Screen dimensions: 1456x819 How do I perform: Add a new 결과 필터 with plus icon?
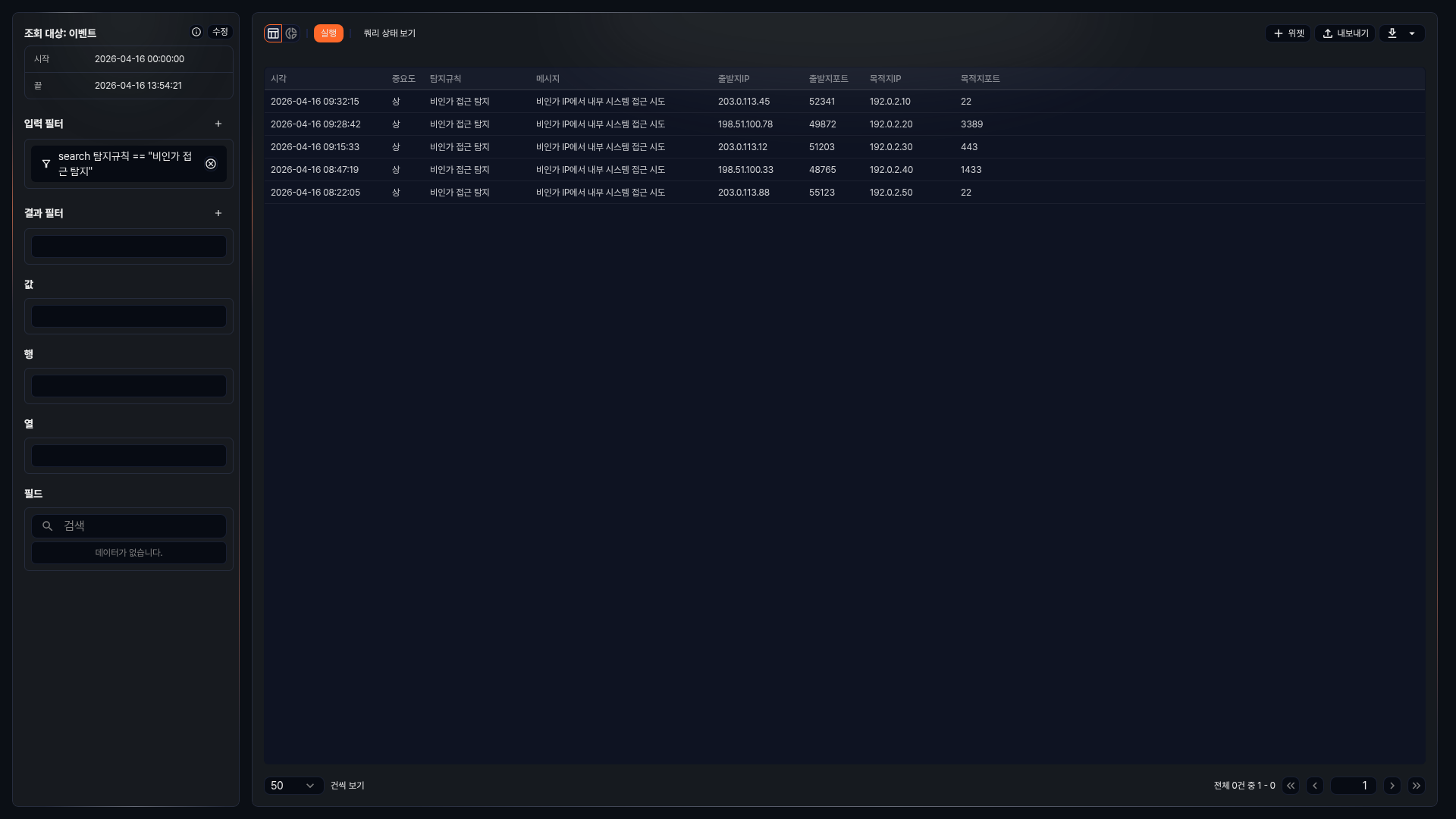218,213
